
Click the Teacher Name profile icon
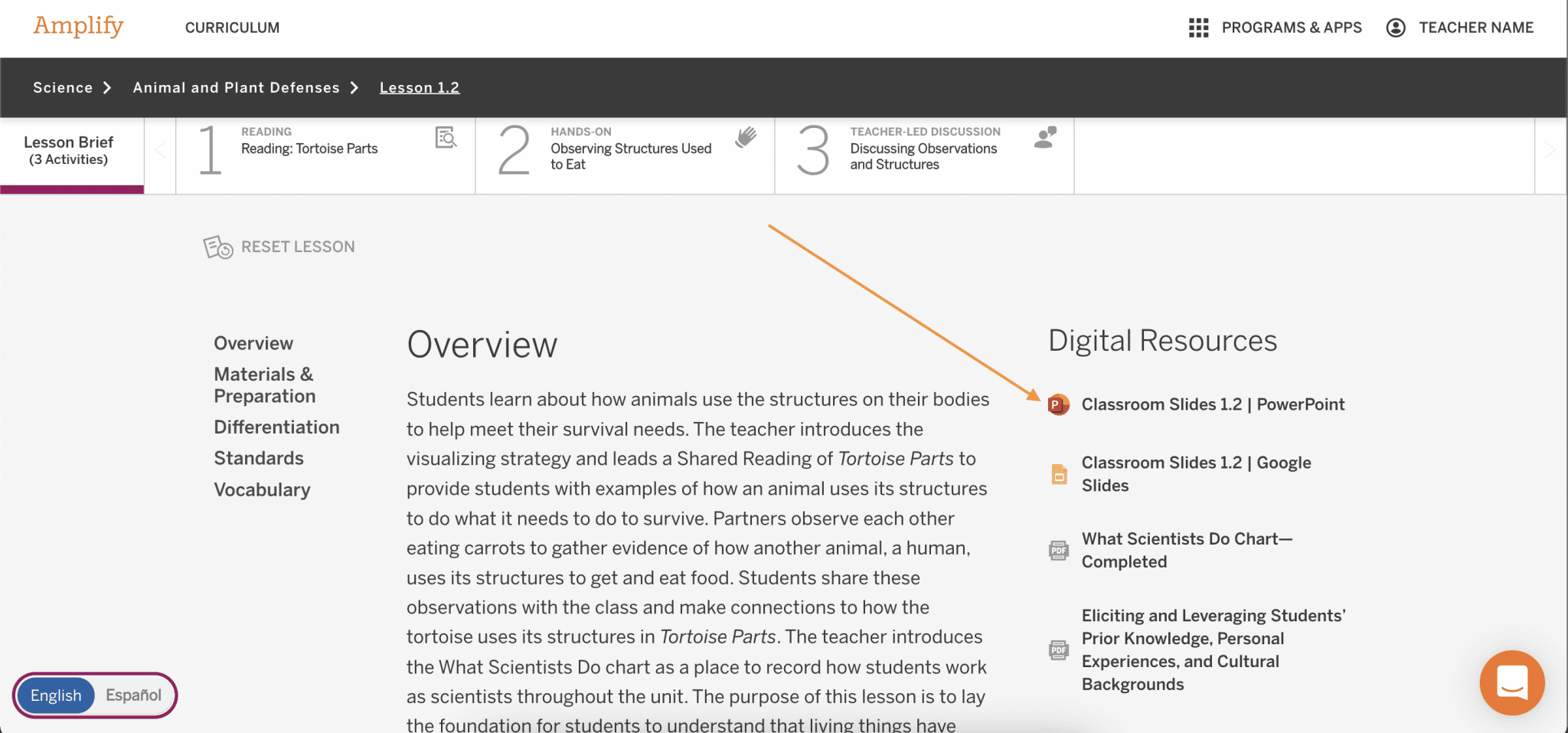coord(1396,28)
